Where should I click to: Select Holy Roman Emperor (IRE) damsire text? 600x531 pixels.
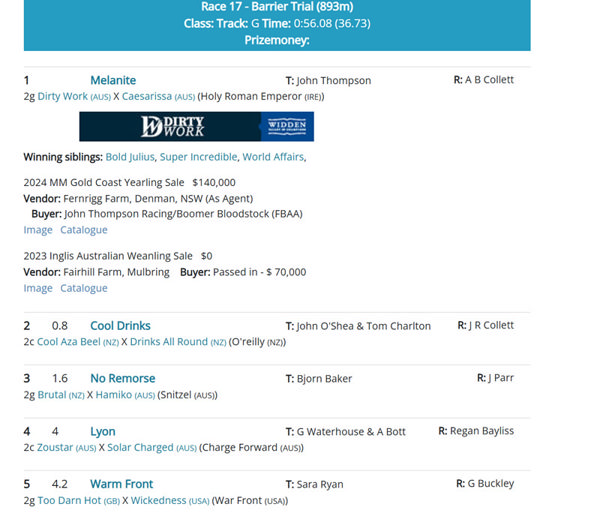pyautogui.click(x=261, y=96)
